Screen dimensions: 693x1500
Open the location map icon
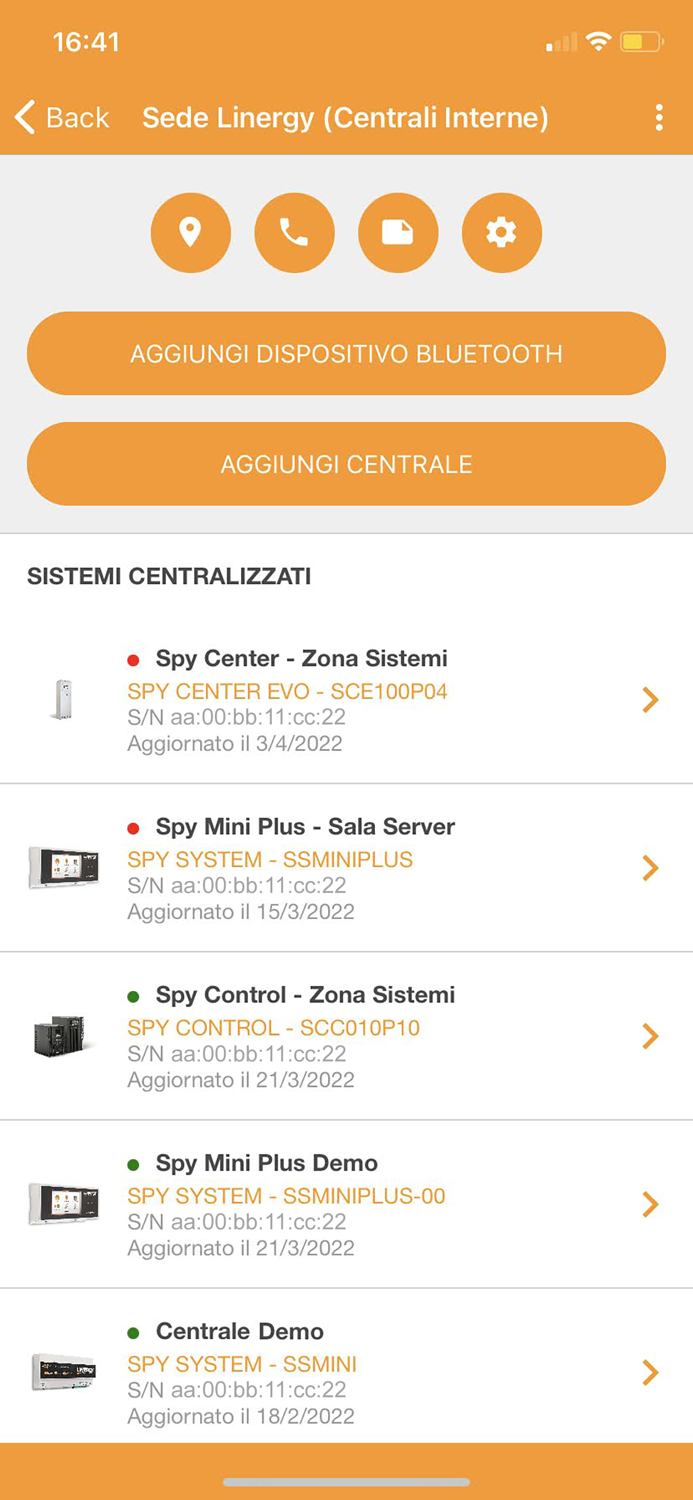click(x=191, y=232)
